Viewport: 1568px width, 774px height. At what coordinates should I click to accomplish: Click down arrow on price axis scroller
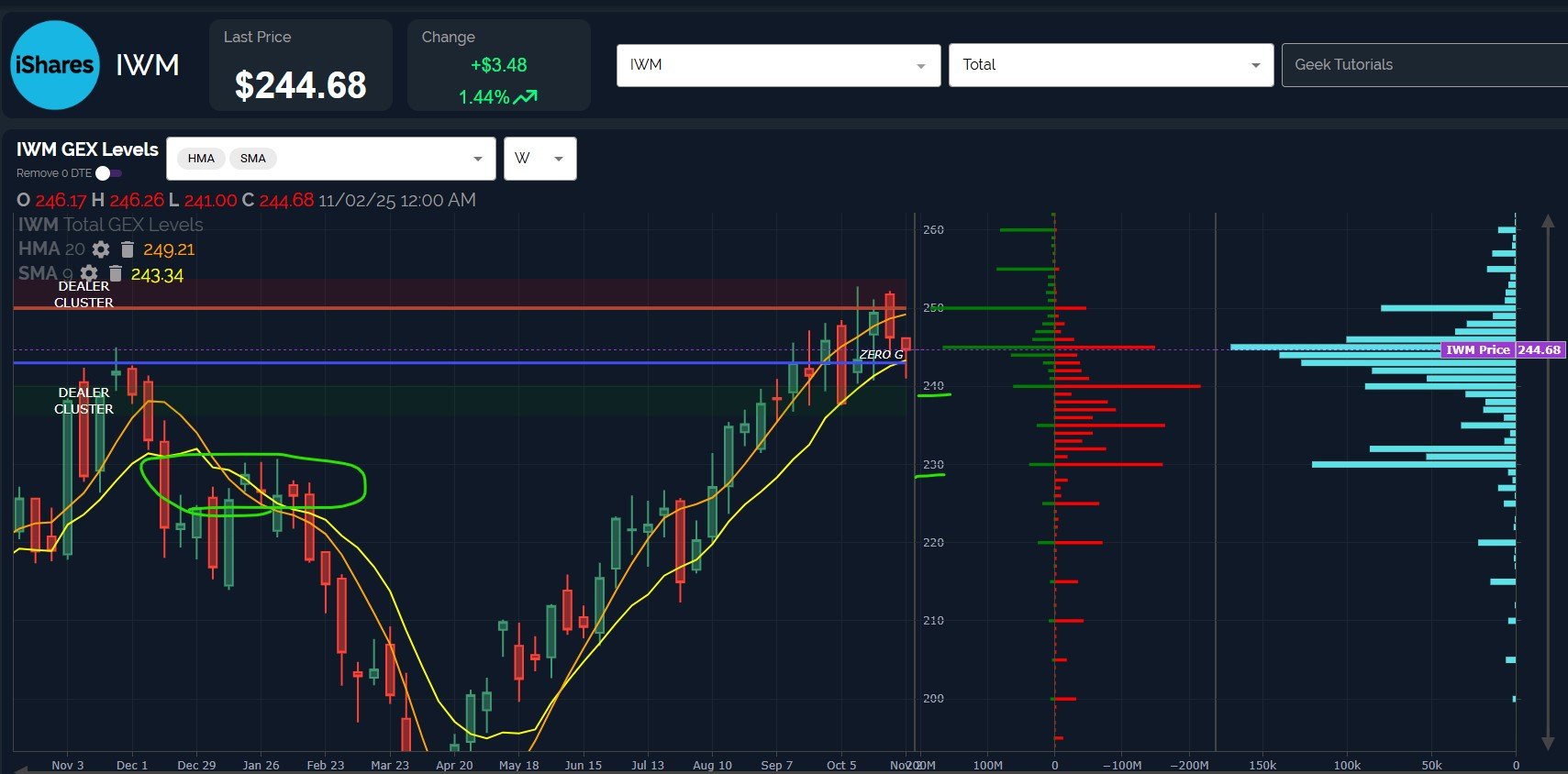tap(1548, 743)
